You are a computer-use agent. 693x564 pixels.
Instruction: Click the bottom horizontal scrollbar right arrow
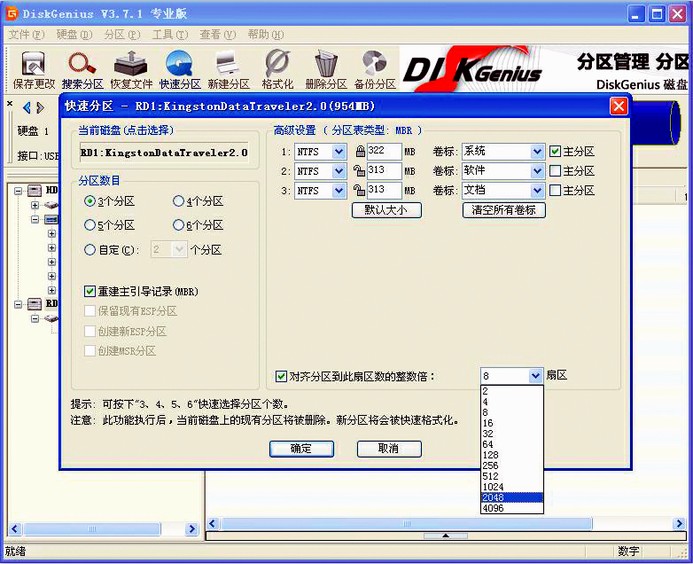point(679,524)
